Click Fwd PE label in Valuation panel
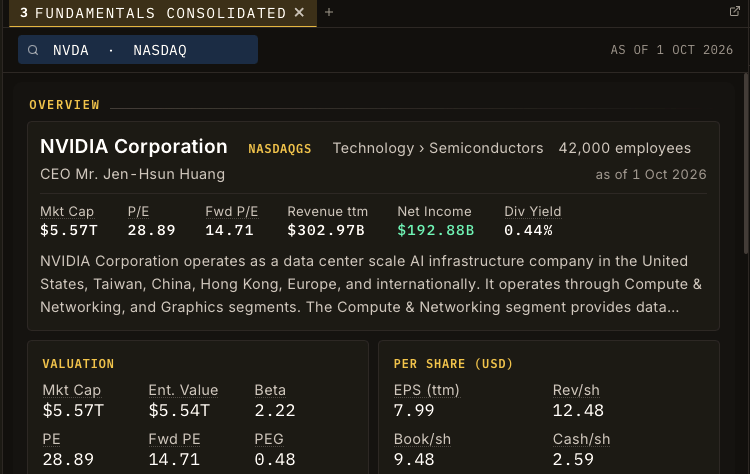This screenshot has height=474, width=750. [x=175, y=439]
